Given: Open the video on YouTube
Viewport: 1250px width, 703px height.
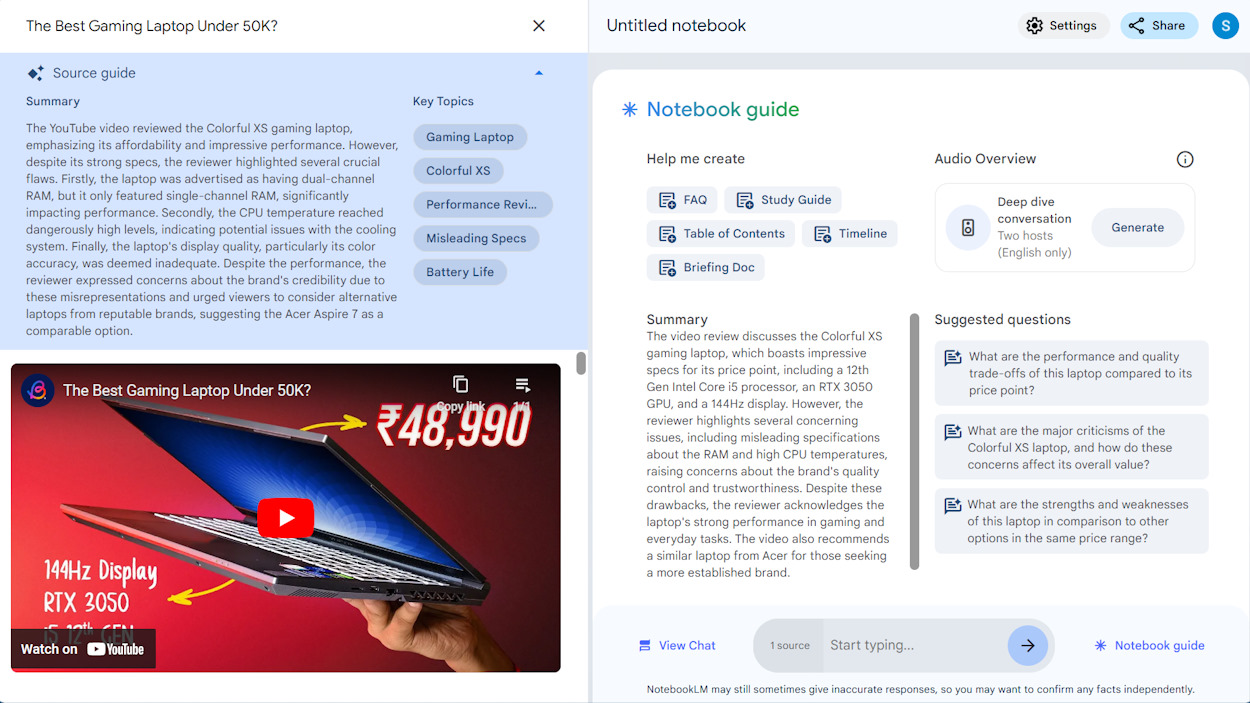Looking at the screenshot, I should pos(83,648).
